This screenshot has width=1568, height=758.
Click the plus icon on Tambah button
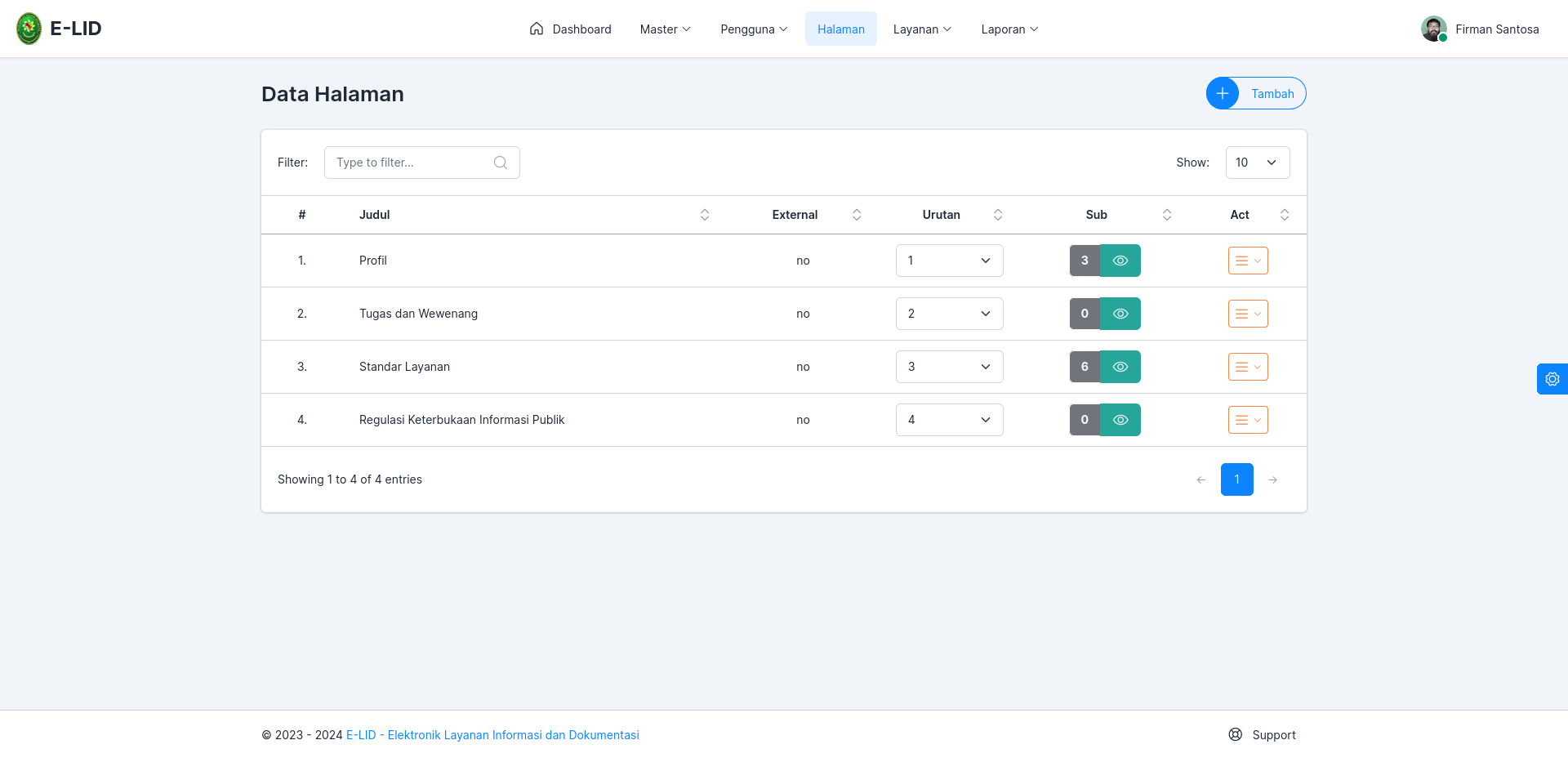point(1223,93)
